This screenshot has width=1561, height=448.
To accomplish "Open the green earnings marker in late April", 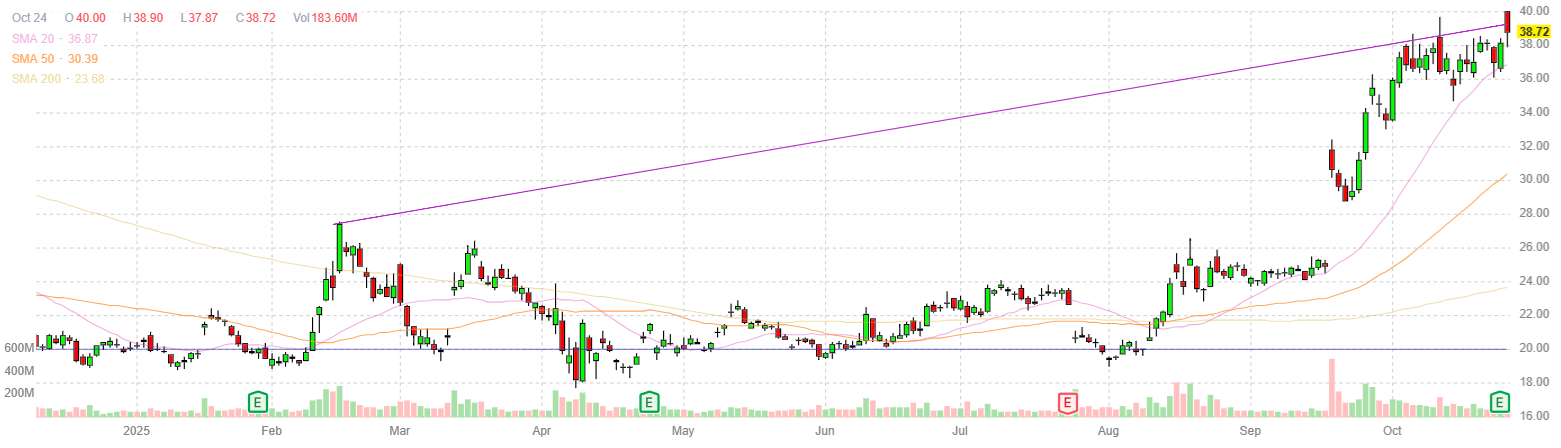I will [649, 402].
